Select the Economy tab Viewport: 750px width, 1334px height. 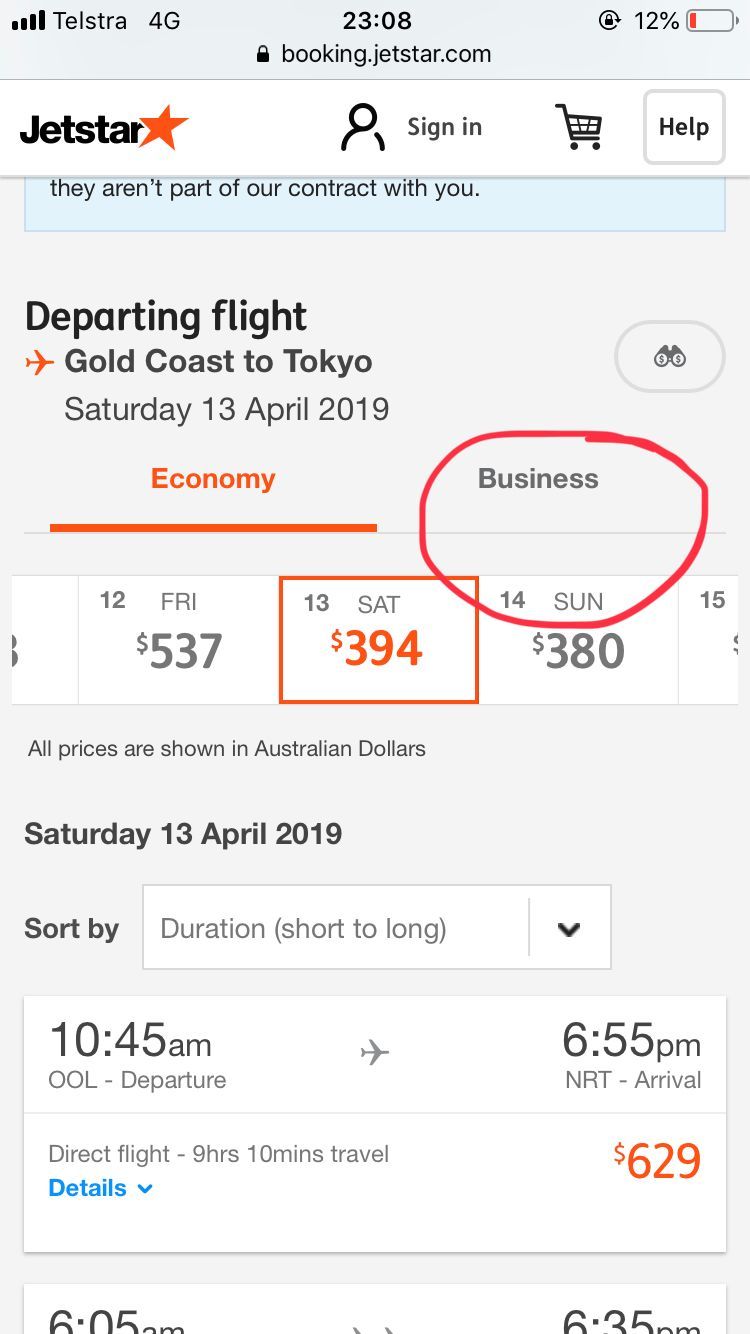[x=213, y=479]
